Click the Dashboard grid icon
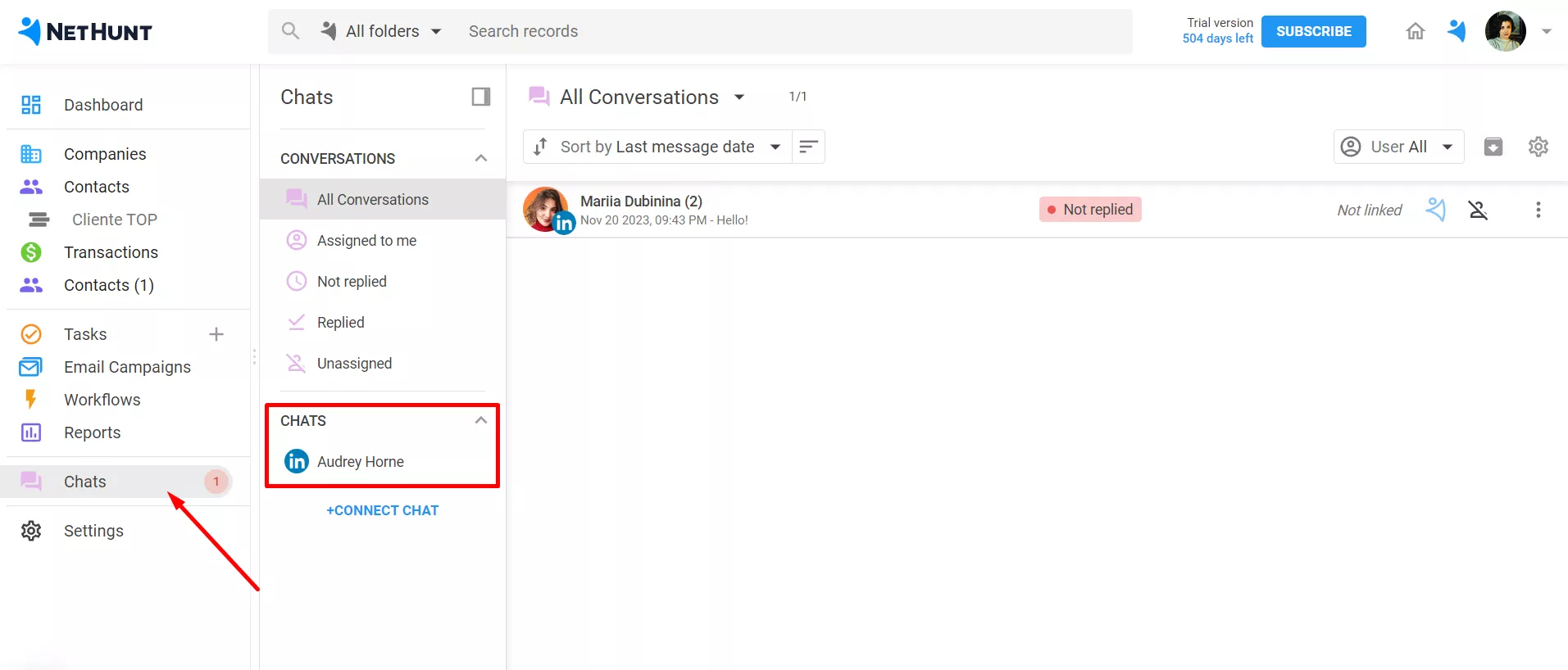The image size is (1568, 670). pyautogui.click(x=31, y=105)
